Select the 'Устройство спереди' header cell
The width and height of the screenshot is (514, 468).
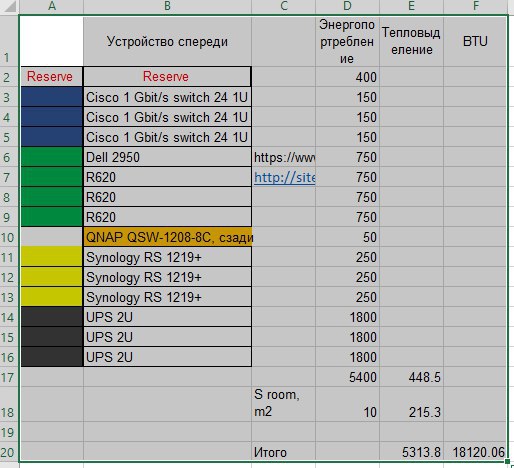coord(167,41)
